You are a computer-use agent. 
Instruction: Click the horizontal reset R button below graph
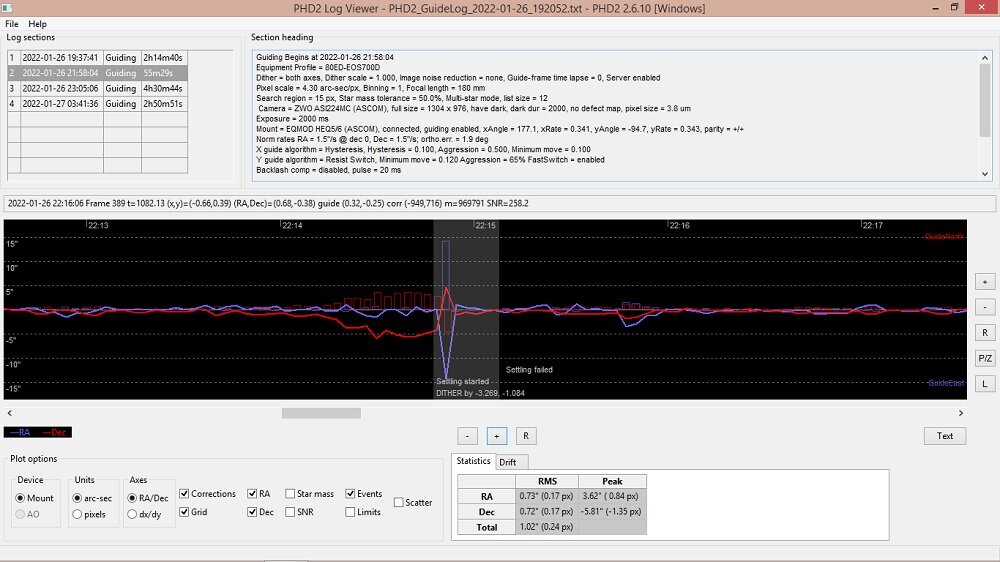coord(526,436)
